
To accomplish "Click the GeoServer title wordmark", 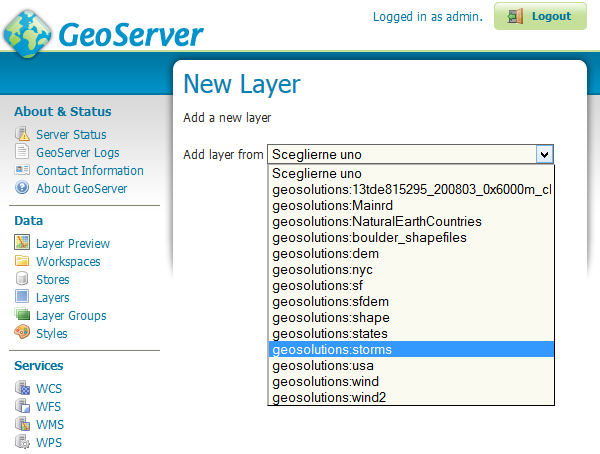I will (x=131, y=35).
